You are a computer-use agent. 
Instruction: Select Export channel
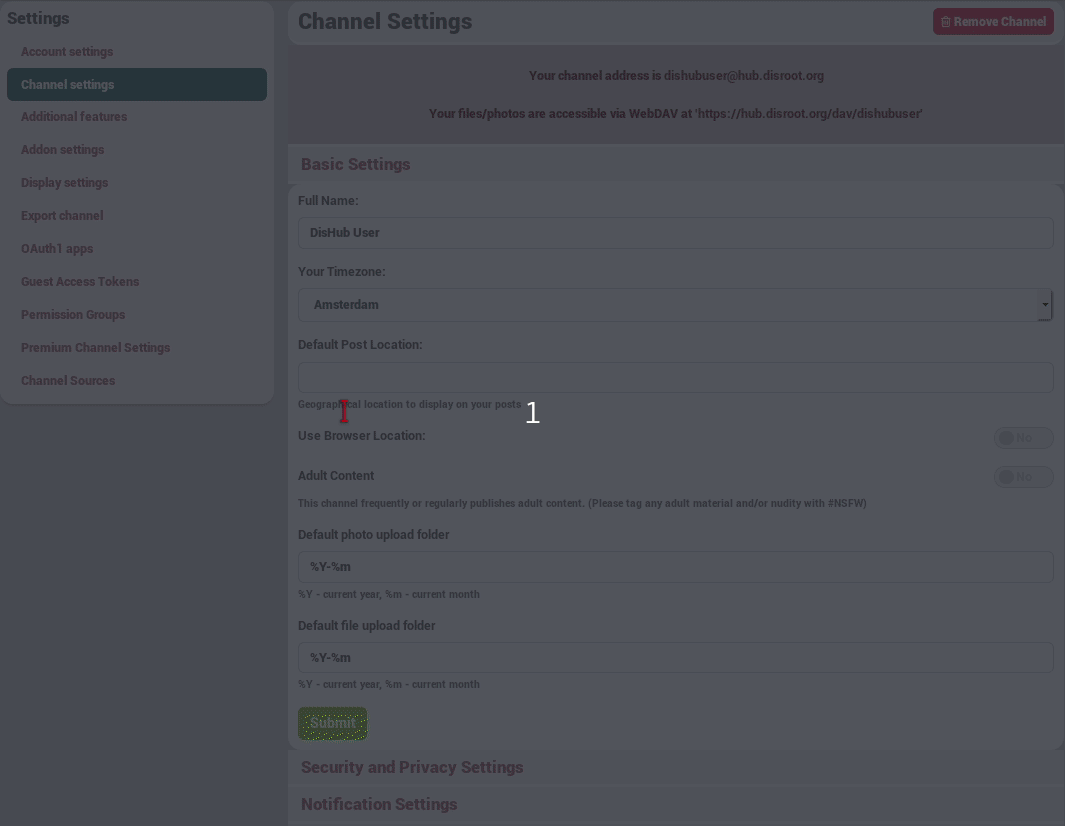point(61,215)
